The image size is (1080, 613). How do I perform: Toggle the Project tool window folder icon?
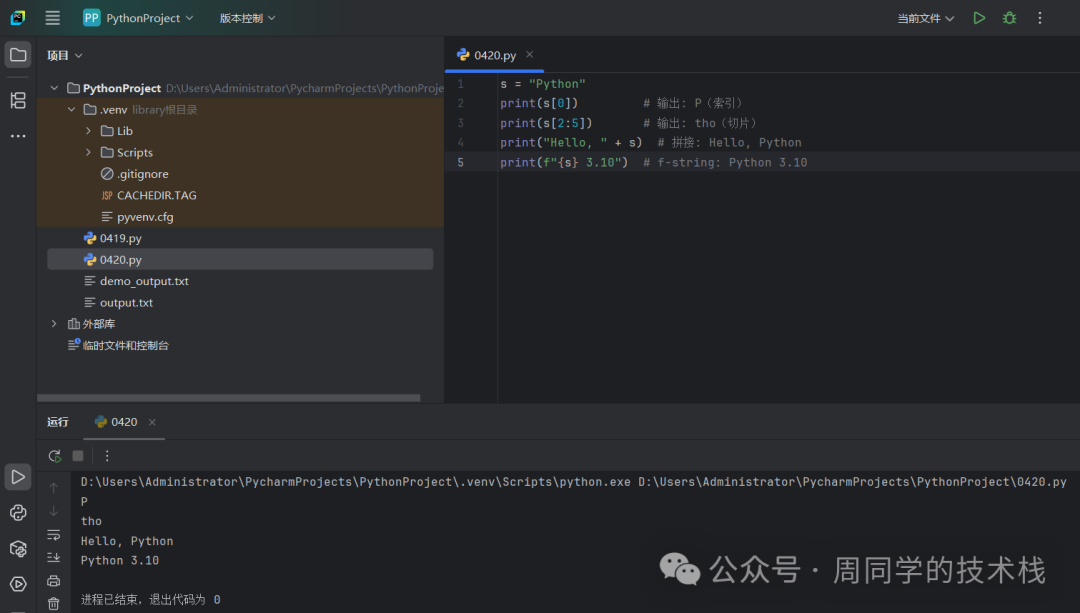18,55
